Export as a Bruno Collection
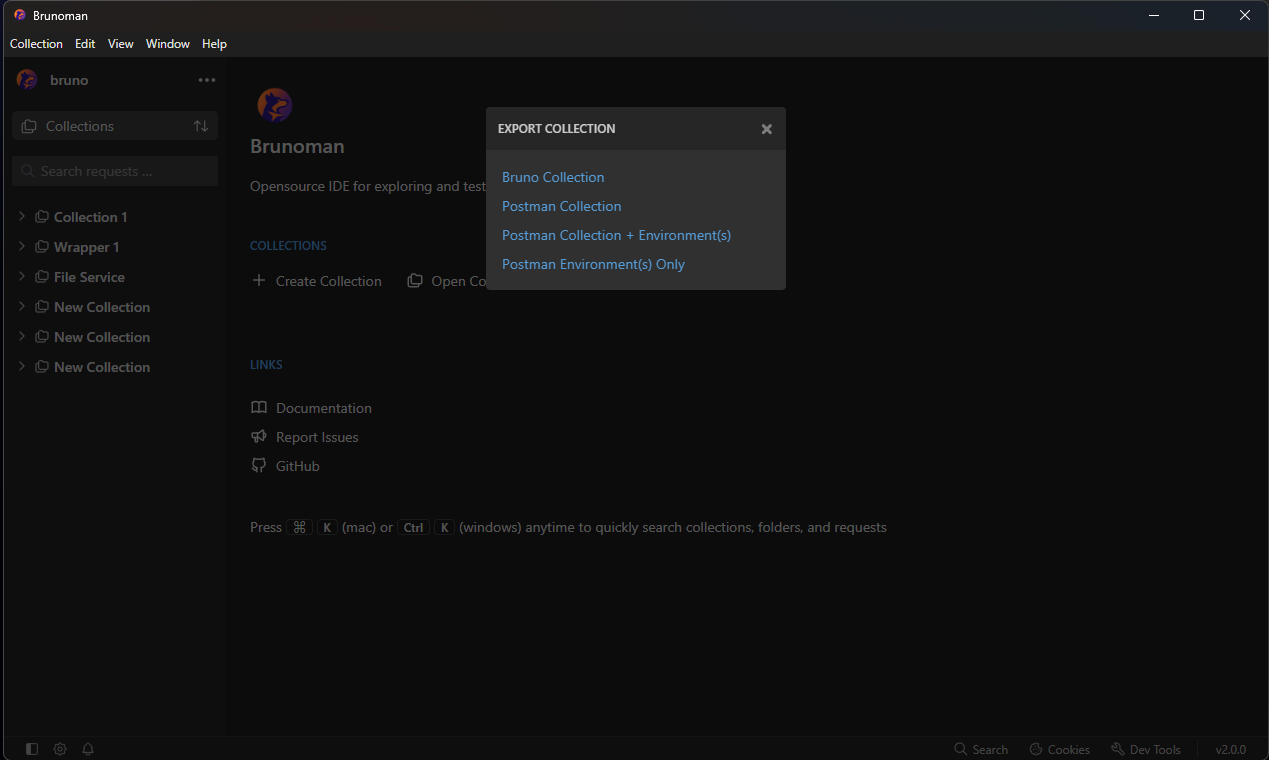Viewport: 1269px width, 760px height. click(x=552, y=176)
